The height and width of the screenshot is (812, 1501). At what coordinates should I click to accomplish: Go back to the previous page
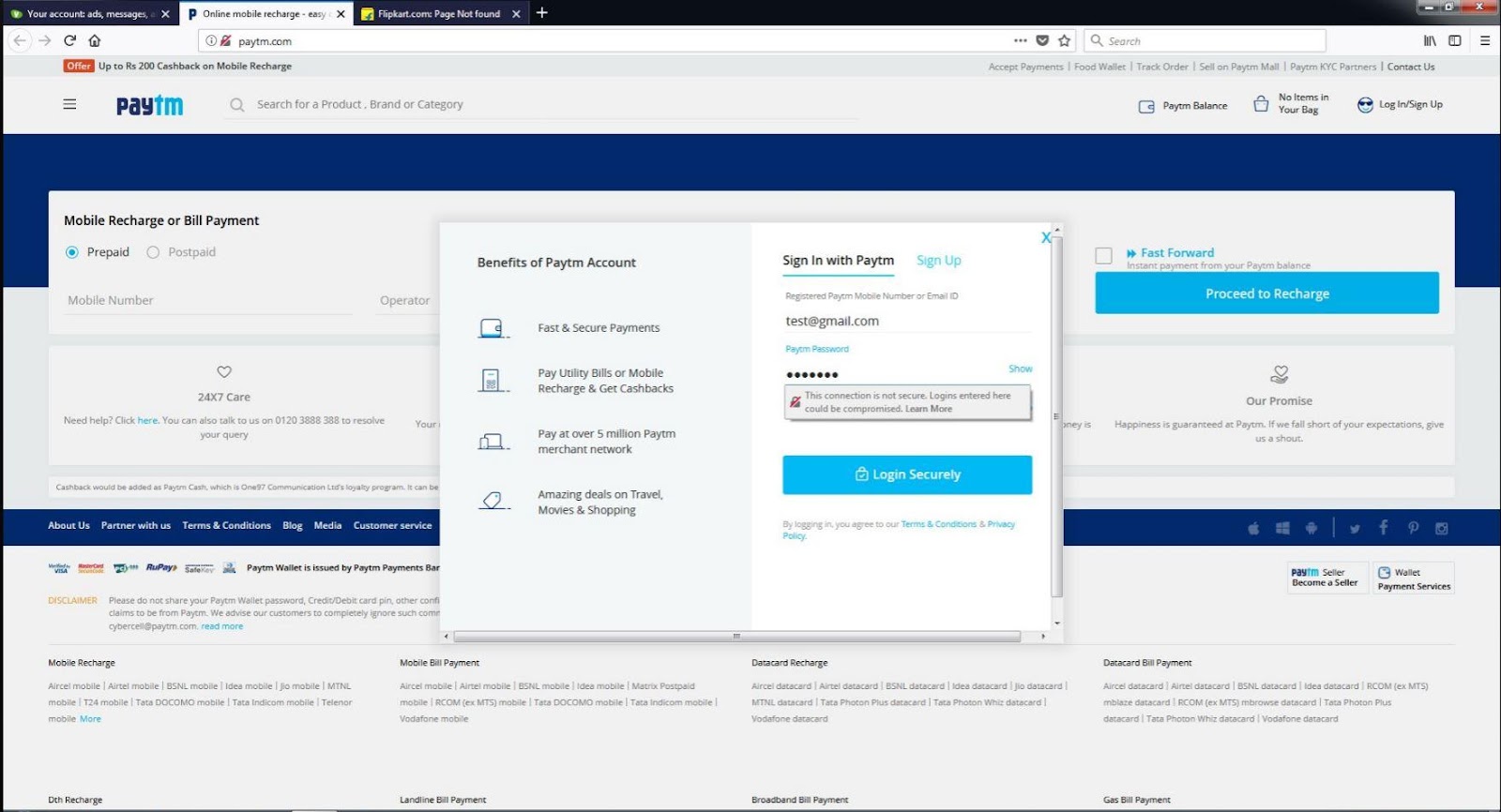click(x=20, y=40)
